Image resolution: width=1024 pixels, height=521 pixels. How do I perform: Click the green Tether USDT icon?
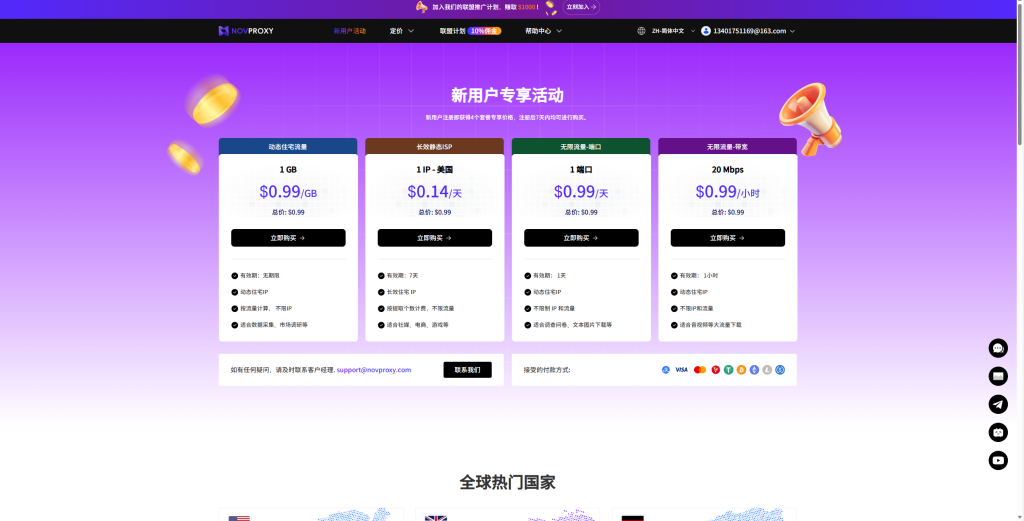click(x=728, y=370)
